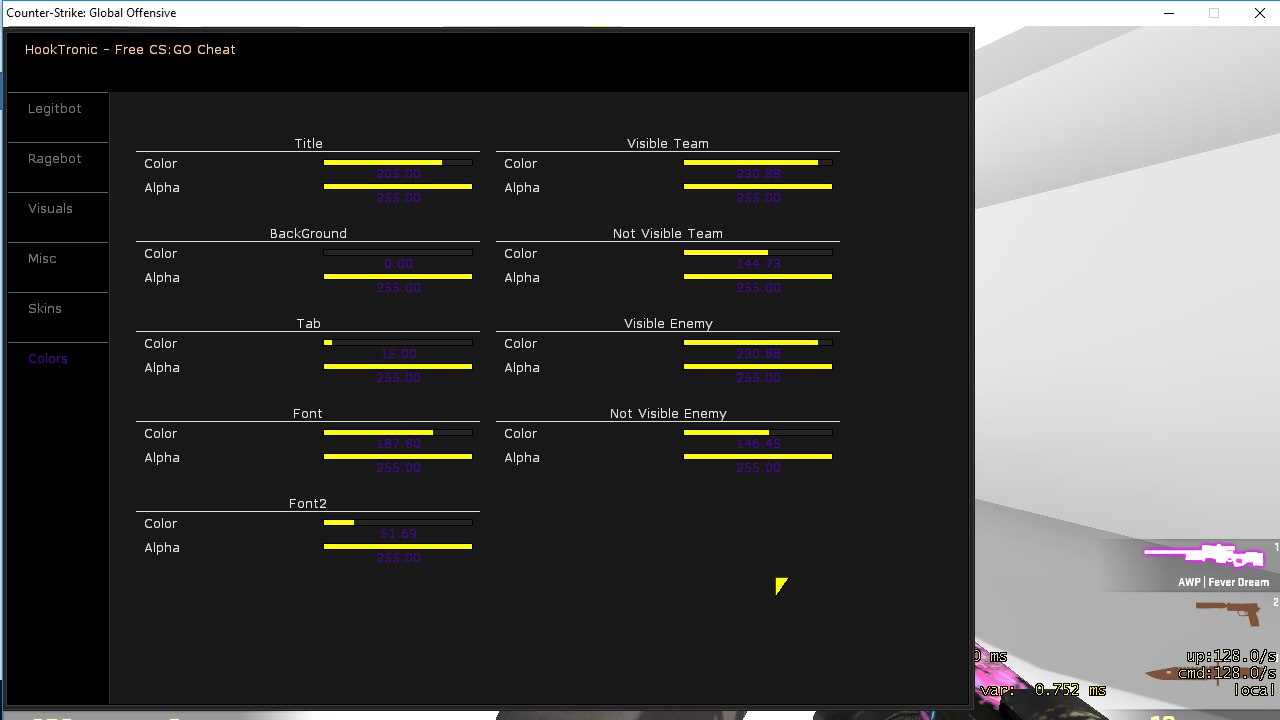Screen dimensions: 1280x720
Task: Change the Font Alpha slider
Action: pos(398,456)
